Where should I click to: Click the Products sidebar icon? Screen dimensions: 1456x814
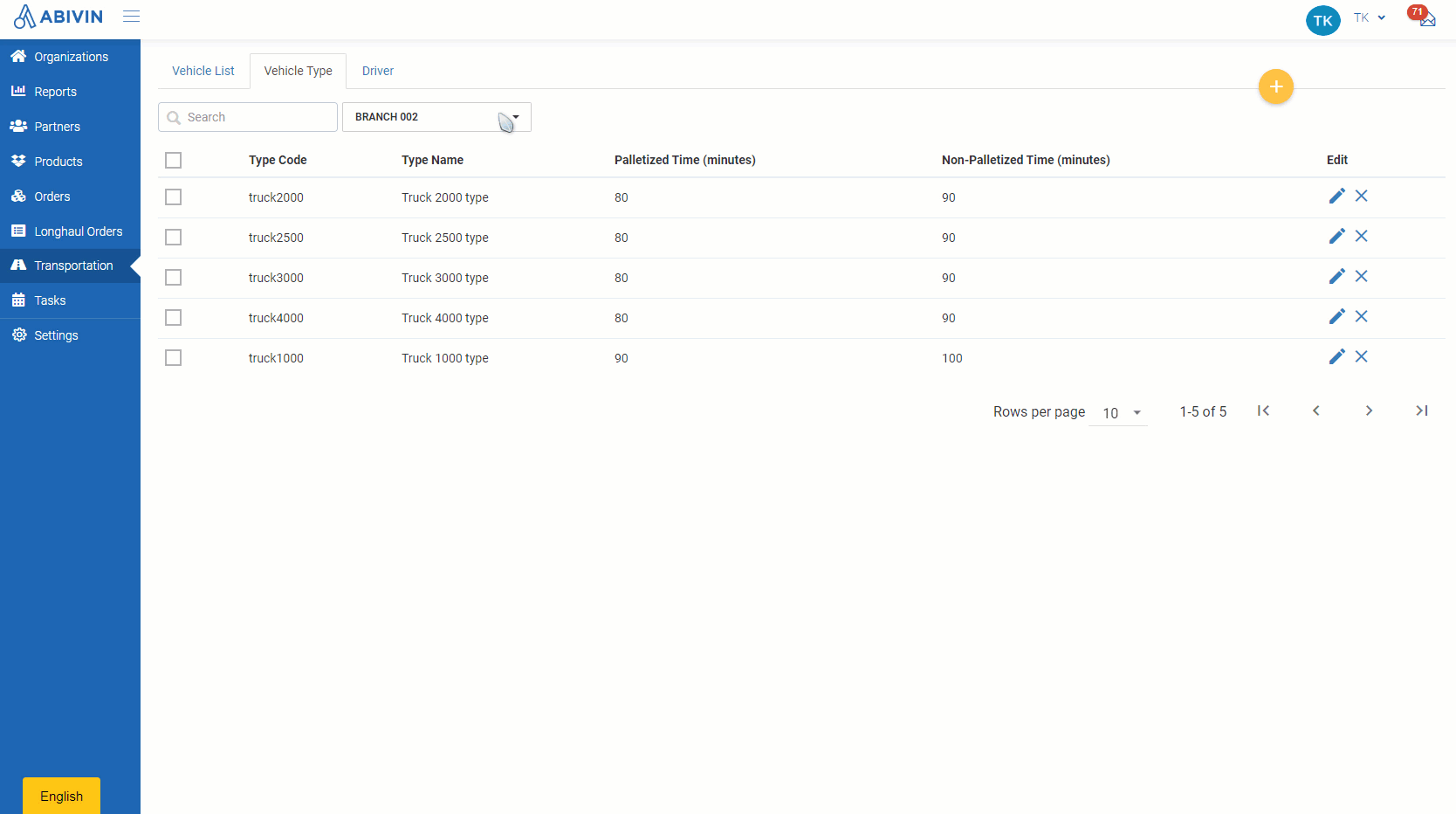point(19,161)
